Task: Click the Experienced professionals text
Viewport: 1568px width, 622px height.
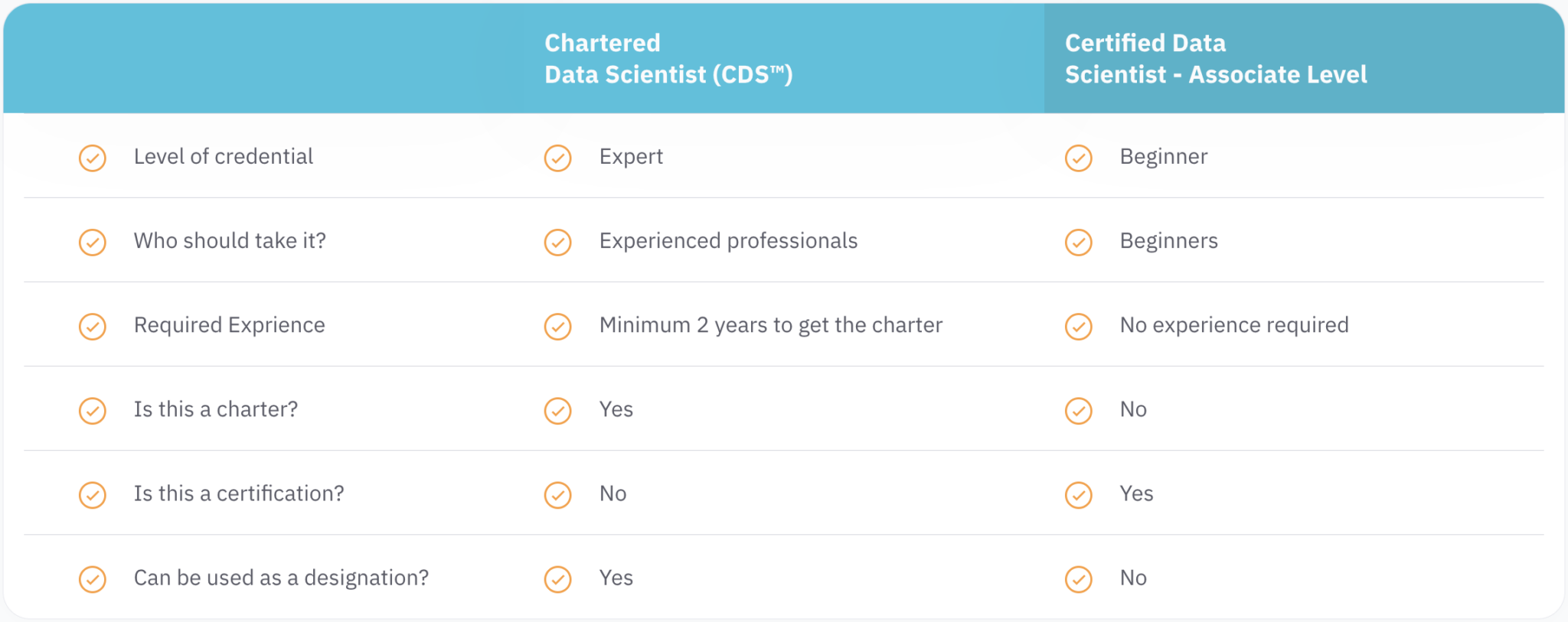Action: pos(728,241)
